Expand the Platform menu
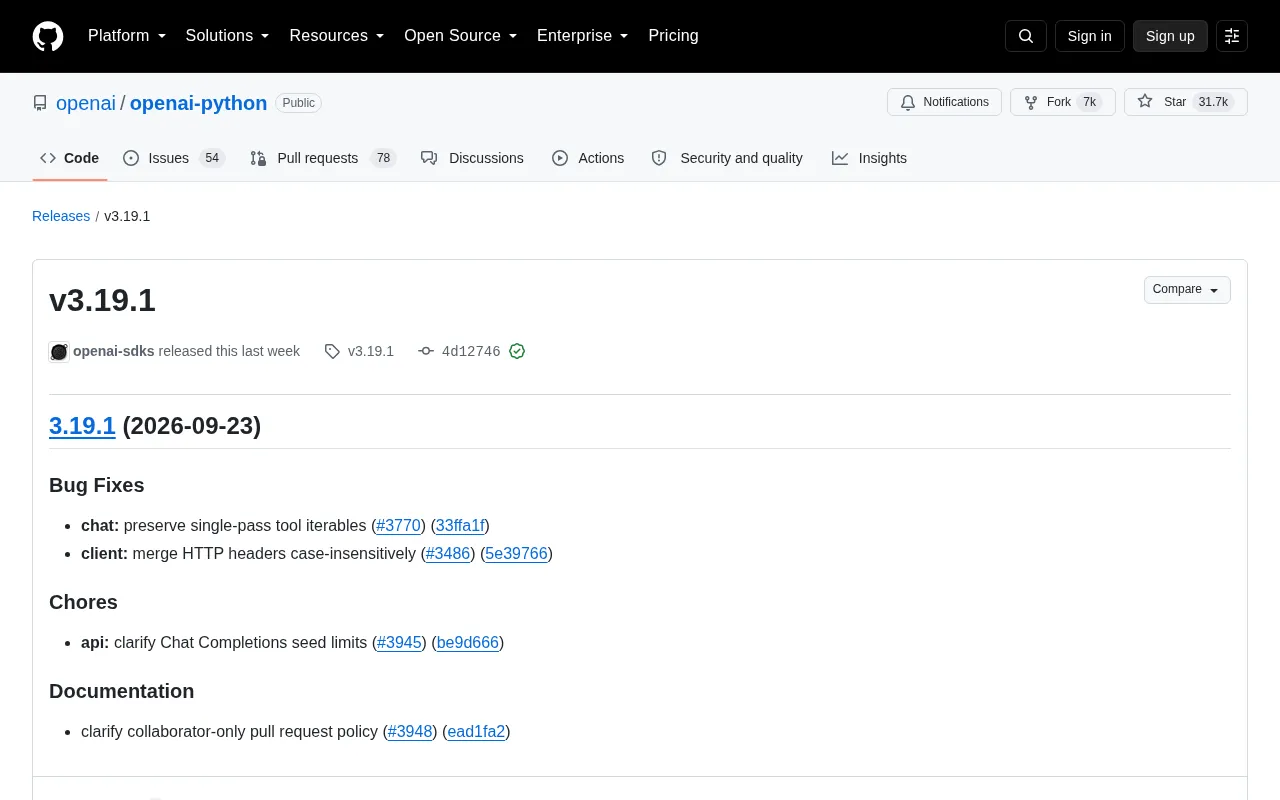The width and height of the screenshot is (1280, 800). click(127, 36)
